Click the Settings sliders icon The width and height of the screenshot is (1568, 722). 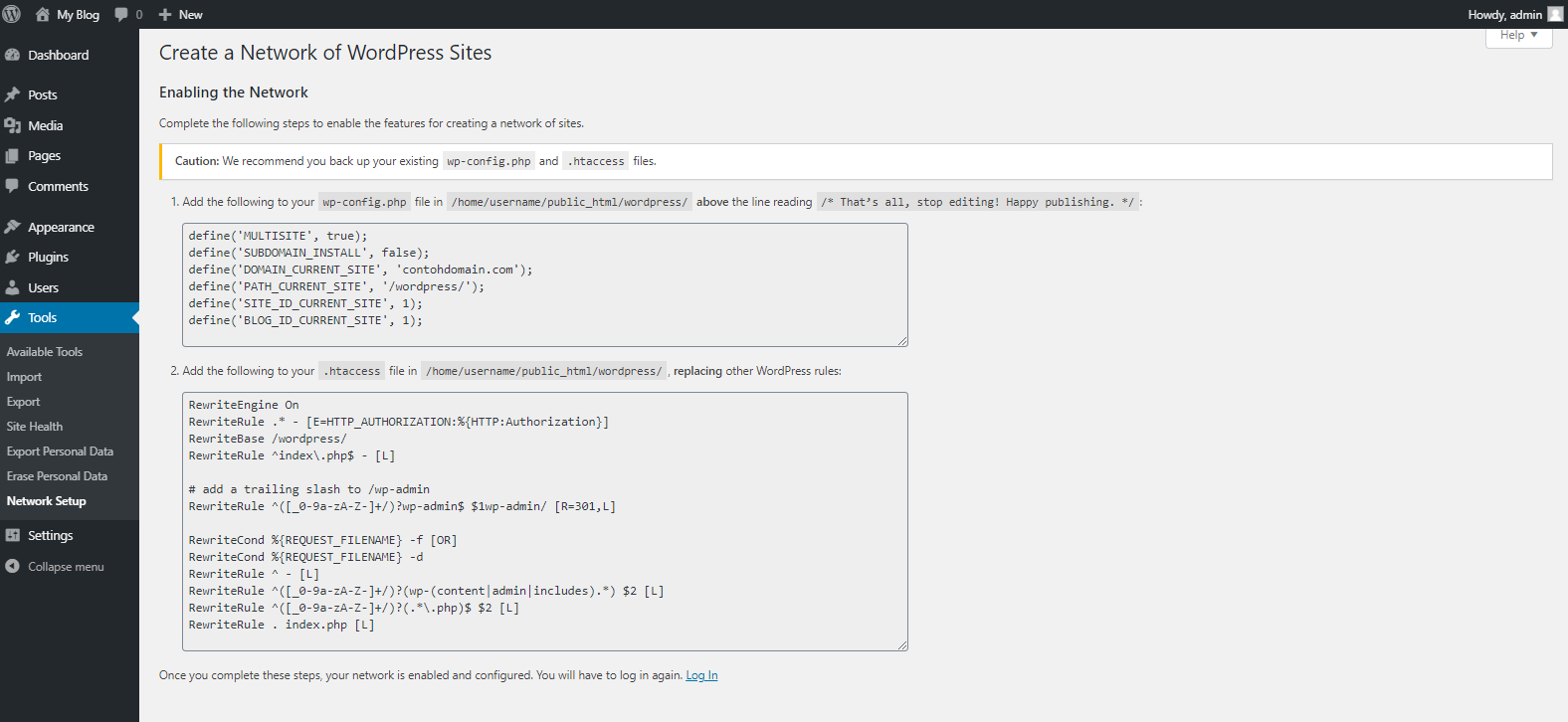tap(13, 536)
